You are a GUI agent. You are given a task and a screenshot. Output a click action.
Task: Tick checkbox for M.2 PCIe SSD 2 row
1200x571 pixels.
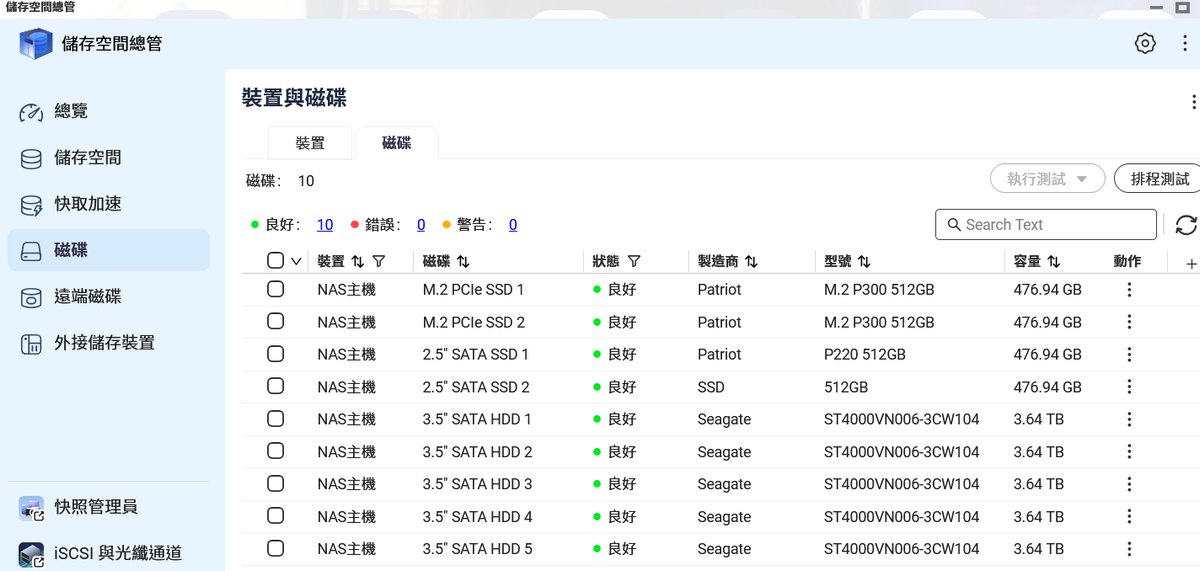tap(276, 322)
